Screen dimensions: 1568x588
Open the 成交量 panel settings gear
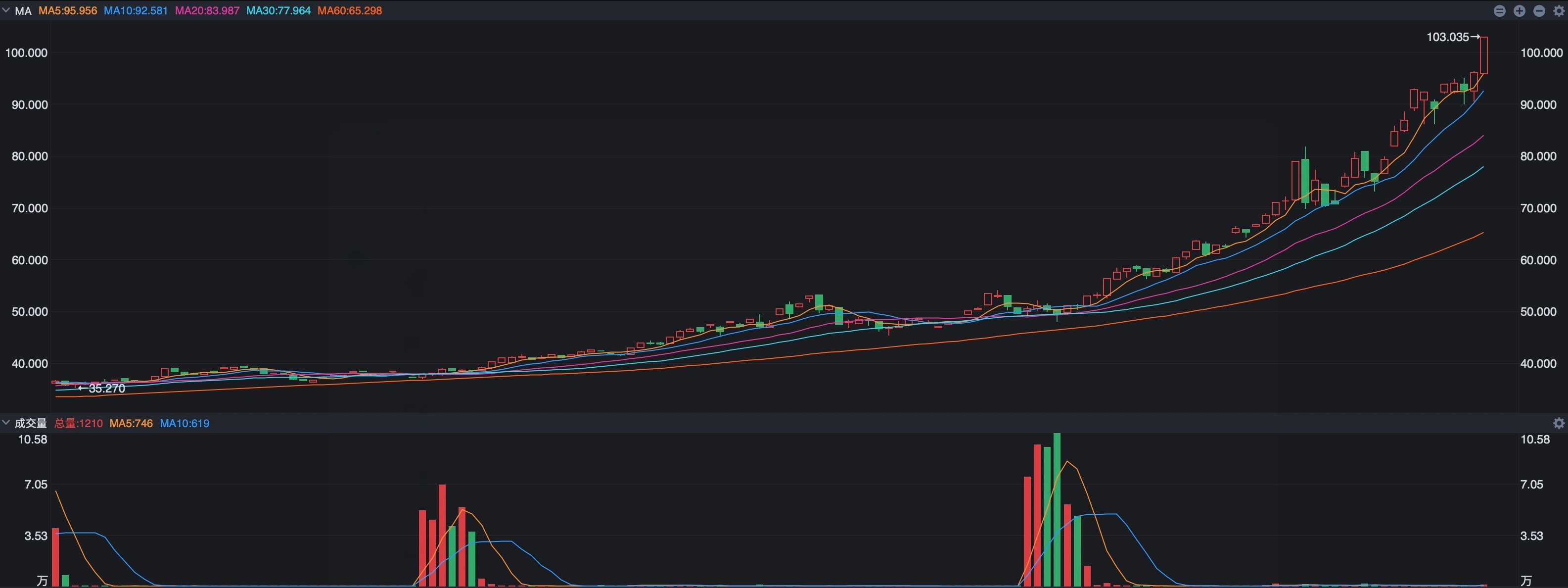[x=1559, y=423]
